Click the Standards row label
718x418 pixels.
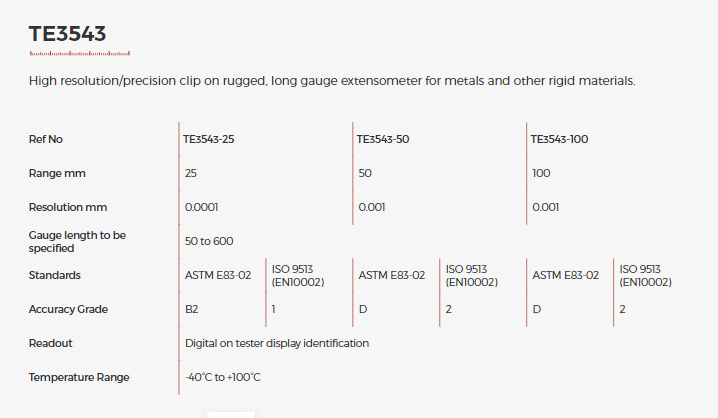[54, 275]
